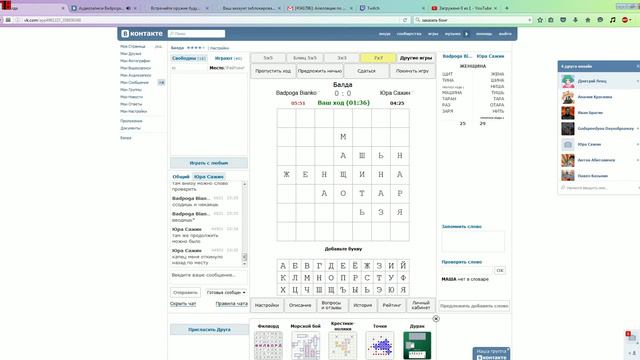
Task: Open Мои Настройки in the left menu
Action: pos(133,111)
